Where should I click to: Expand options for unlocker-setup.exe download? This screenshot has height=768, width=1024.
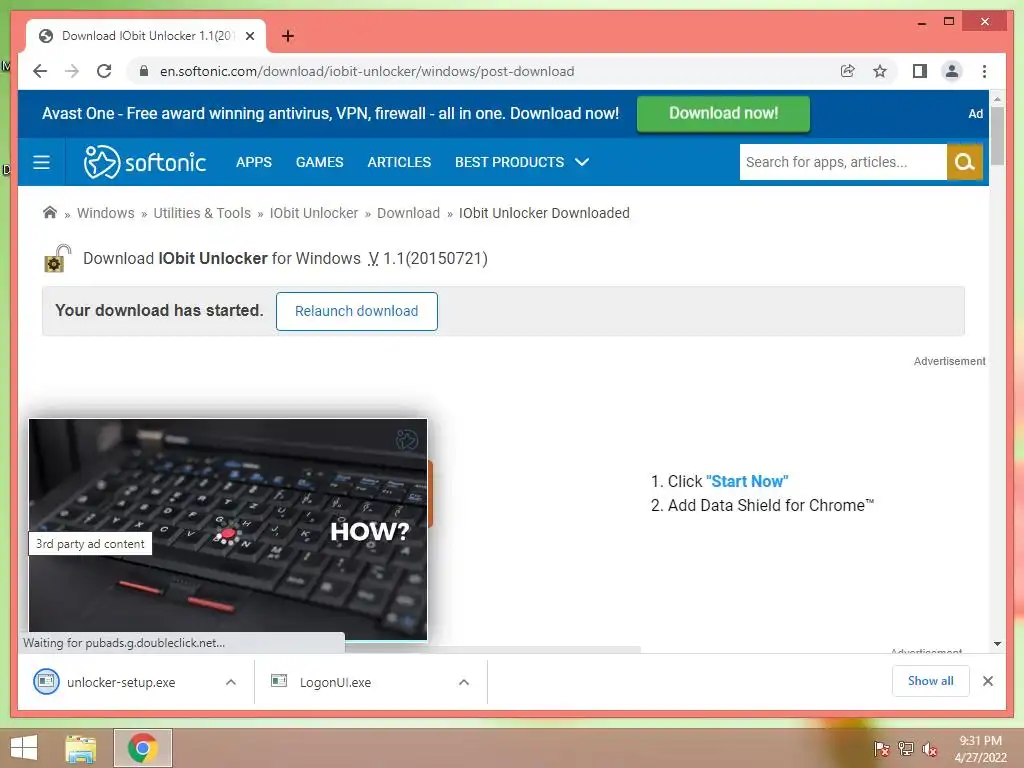click(x=231, y=682)
